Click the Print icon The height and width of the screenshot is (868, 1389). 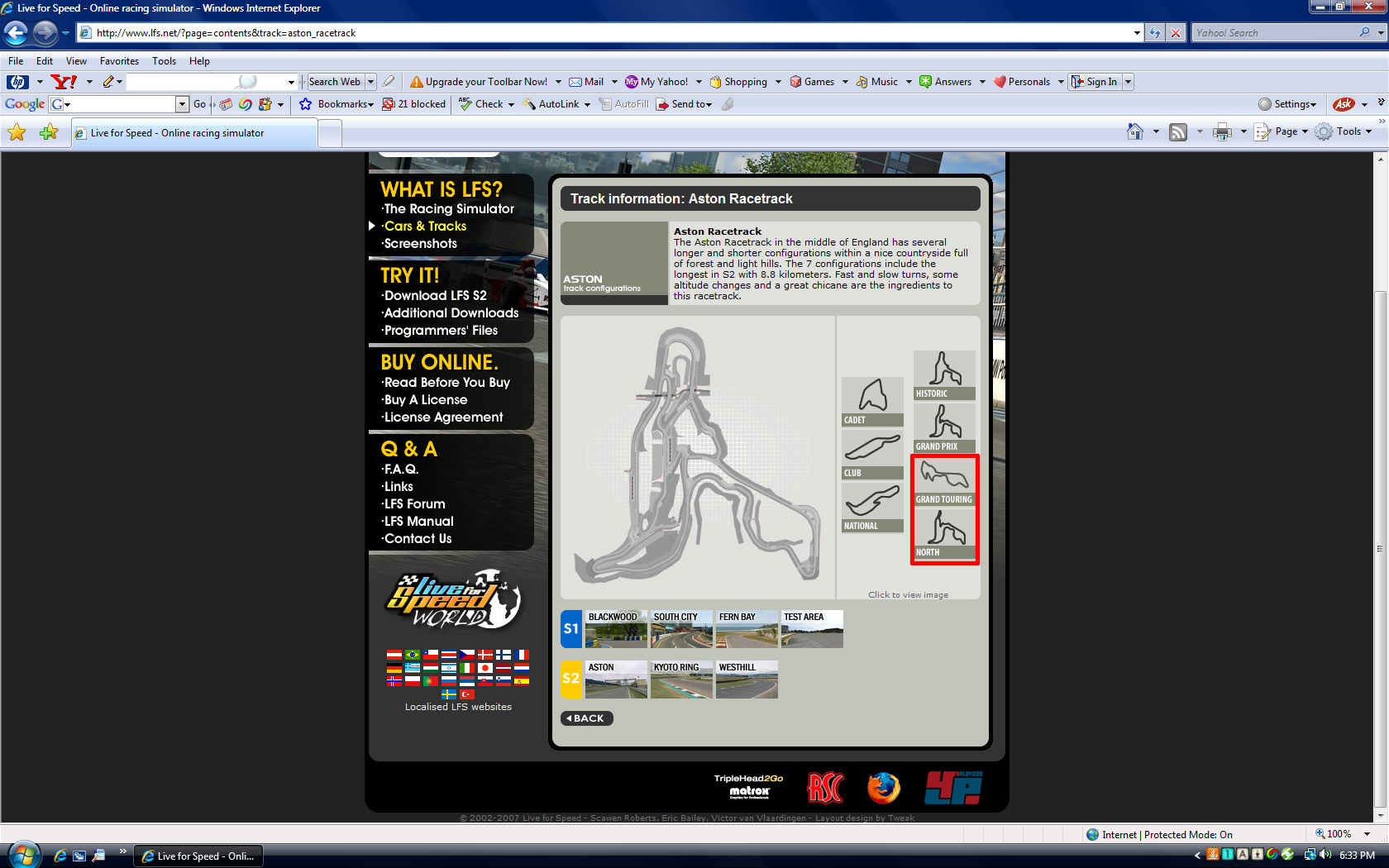[x=1222, y=131]
